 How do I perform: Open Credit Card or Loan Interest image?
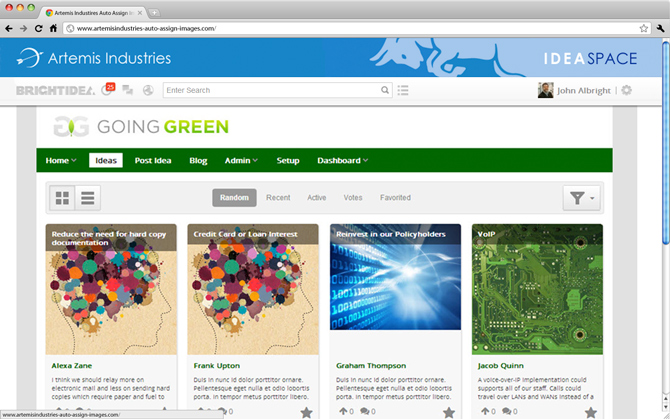point(253,289)
